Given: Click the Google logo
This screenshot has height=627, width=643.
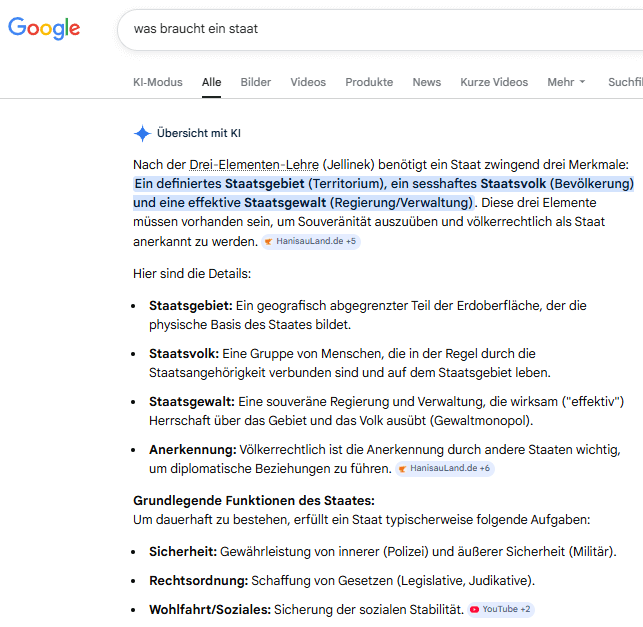Looking at the screenshot, I should 44,29.
